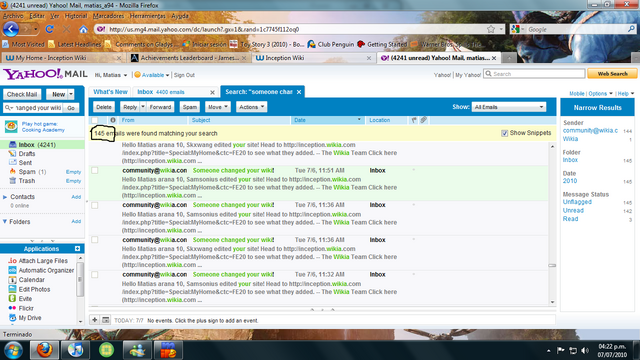Open Windows Start button
This screenshot has width=640, height=360.
coord(13,350)
